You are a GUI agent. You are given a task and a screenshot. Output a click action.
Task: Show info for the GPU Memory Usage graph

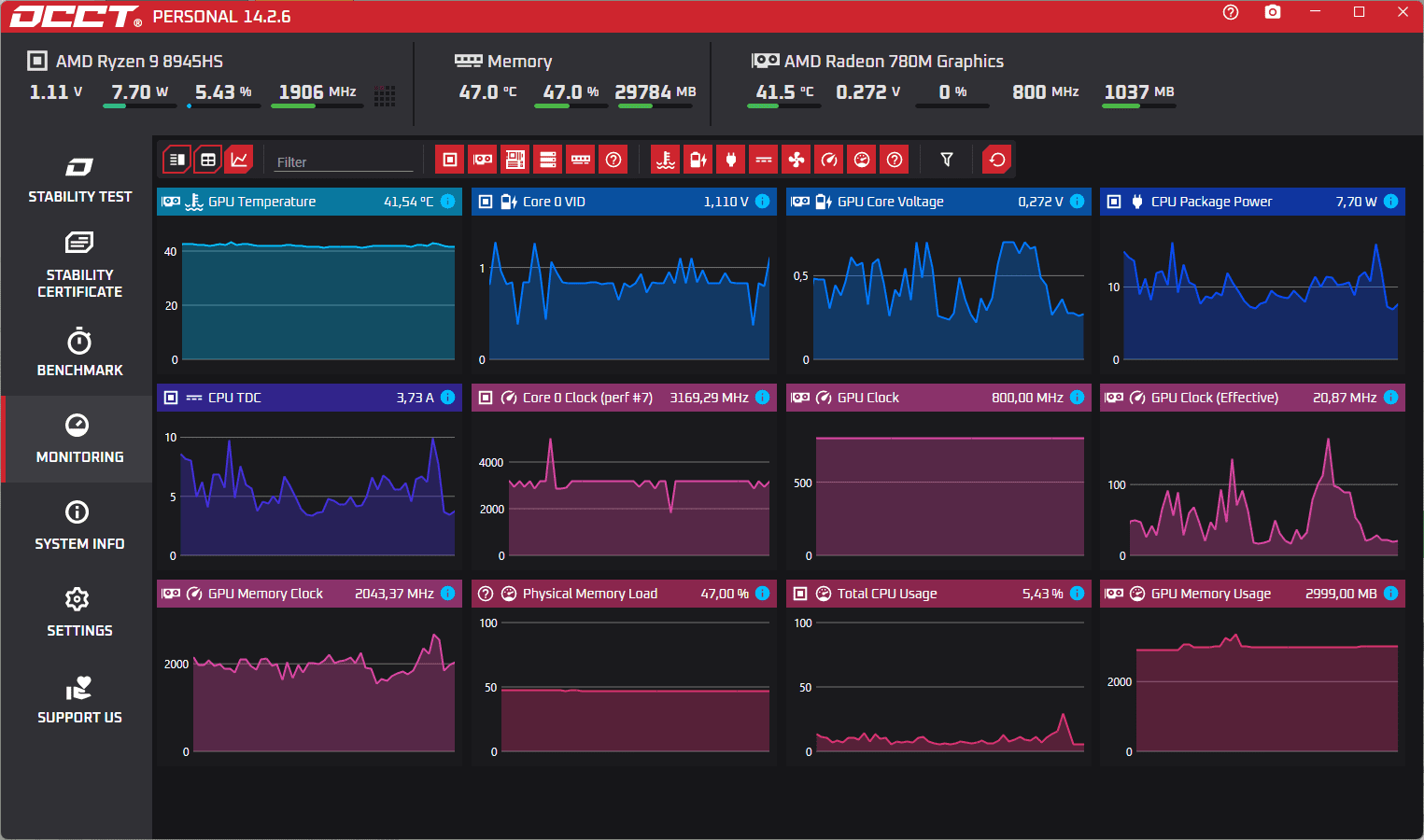[x=1391, y=594]
